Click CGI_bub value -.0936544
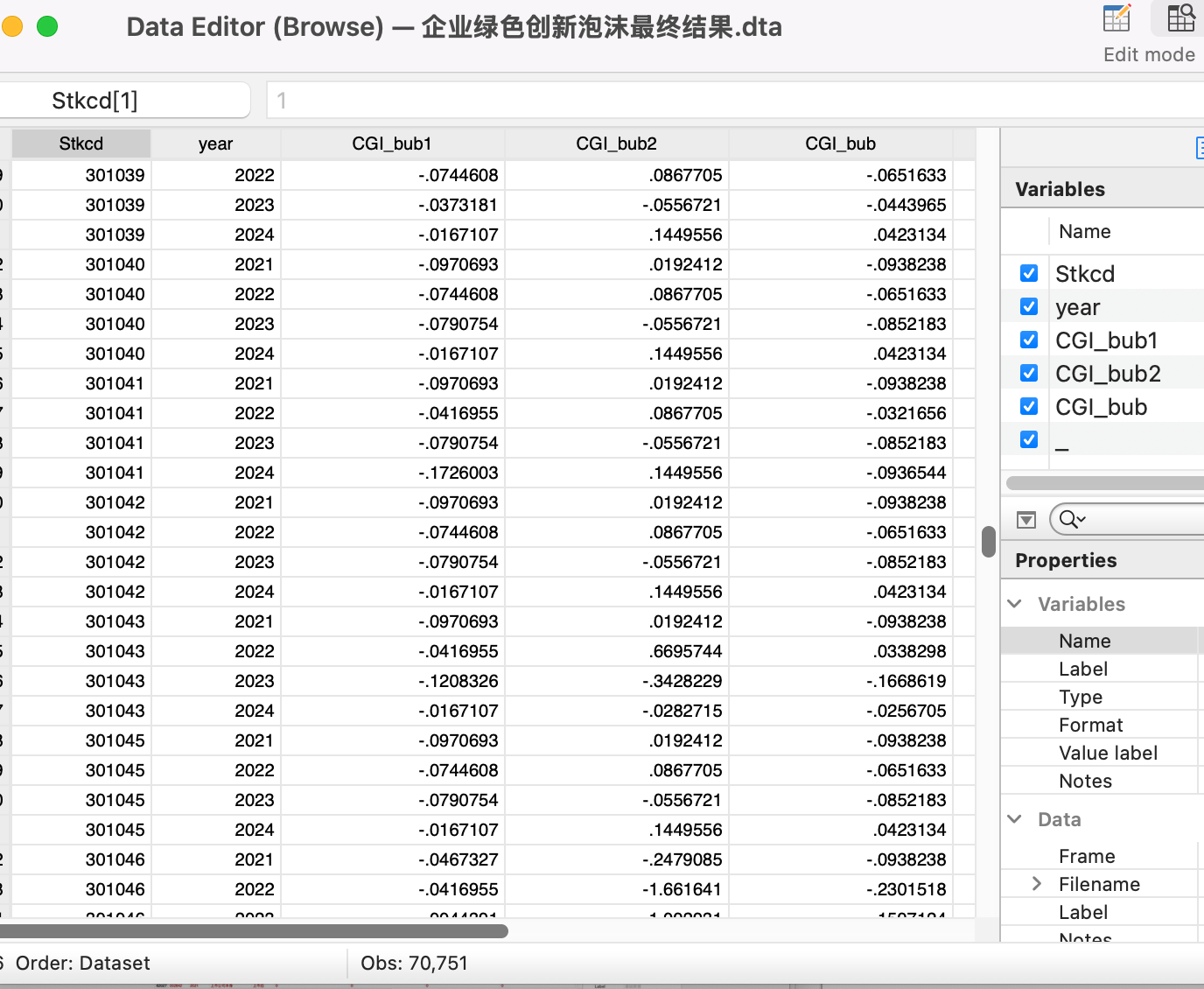This screenshot has height=989, width=1204. 841,473
